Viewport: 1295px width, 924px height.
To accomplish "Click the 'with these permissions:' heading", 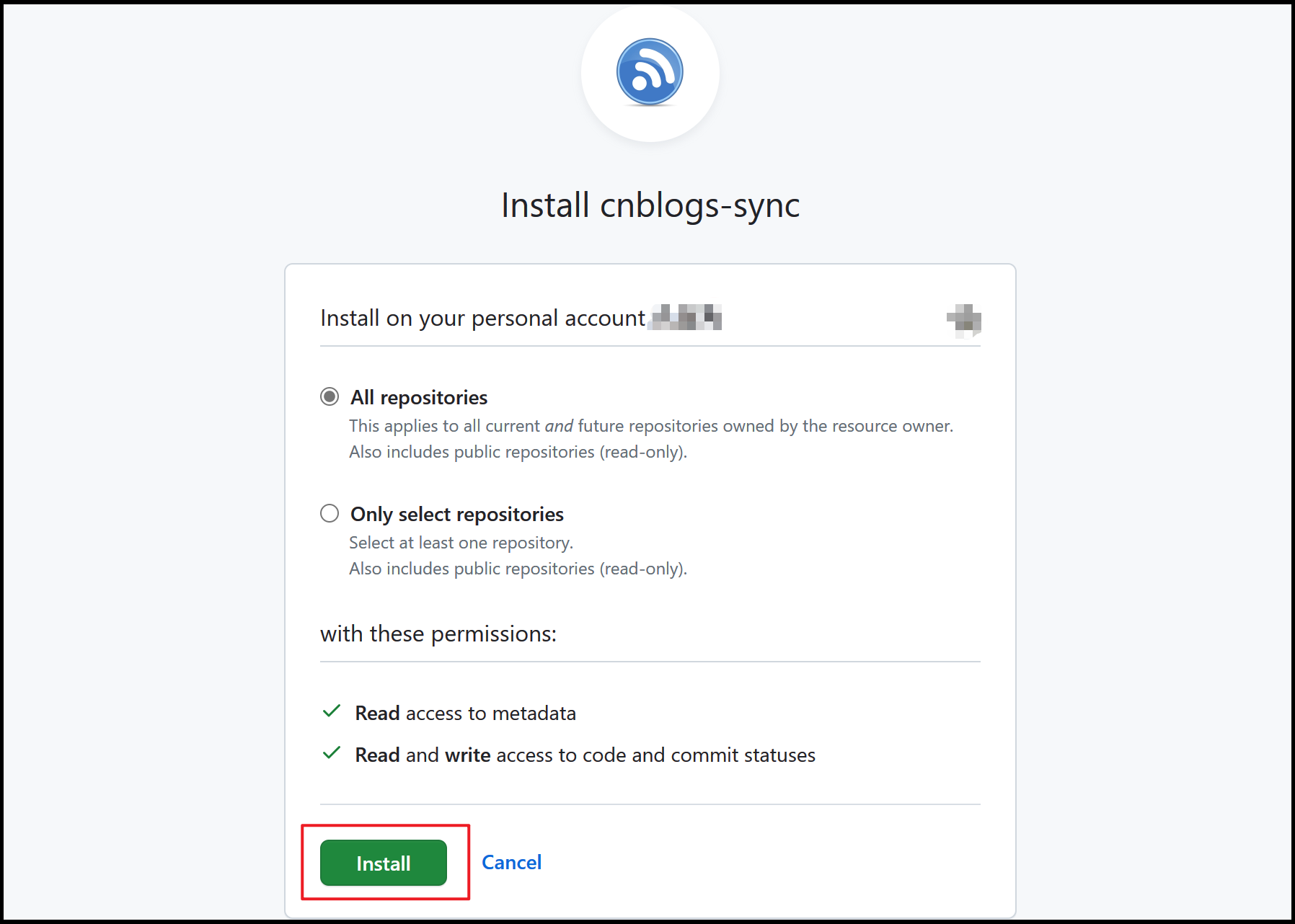I will tap(438, 634).
